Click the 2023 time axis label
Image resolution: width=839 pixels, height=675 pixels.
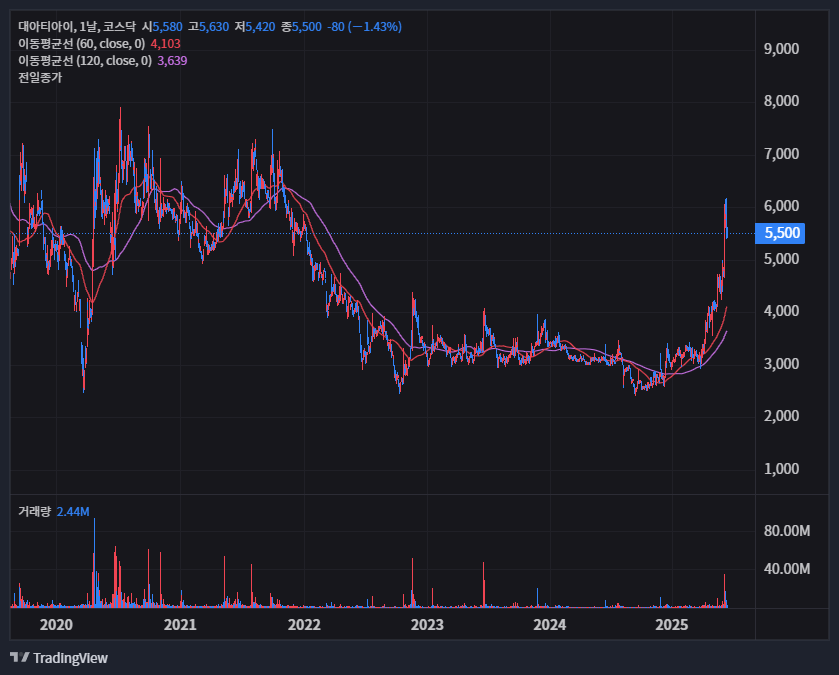[x=427, y=625]
